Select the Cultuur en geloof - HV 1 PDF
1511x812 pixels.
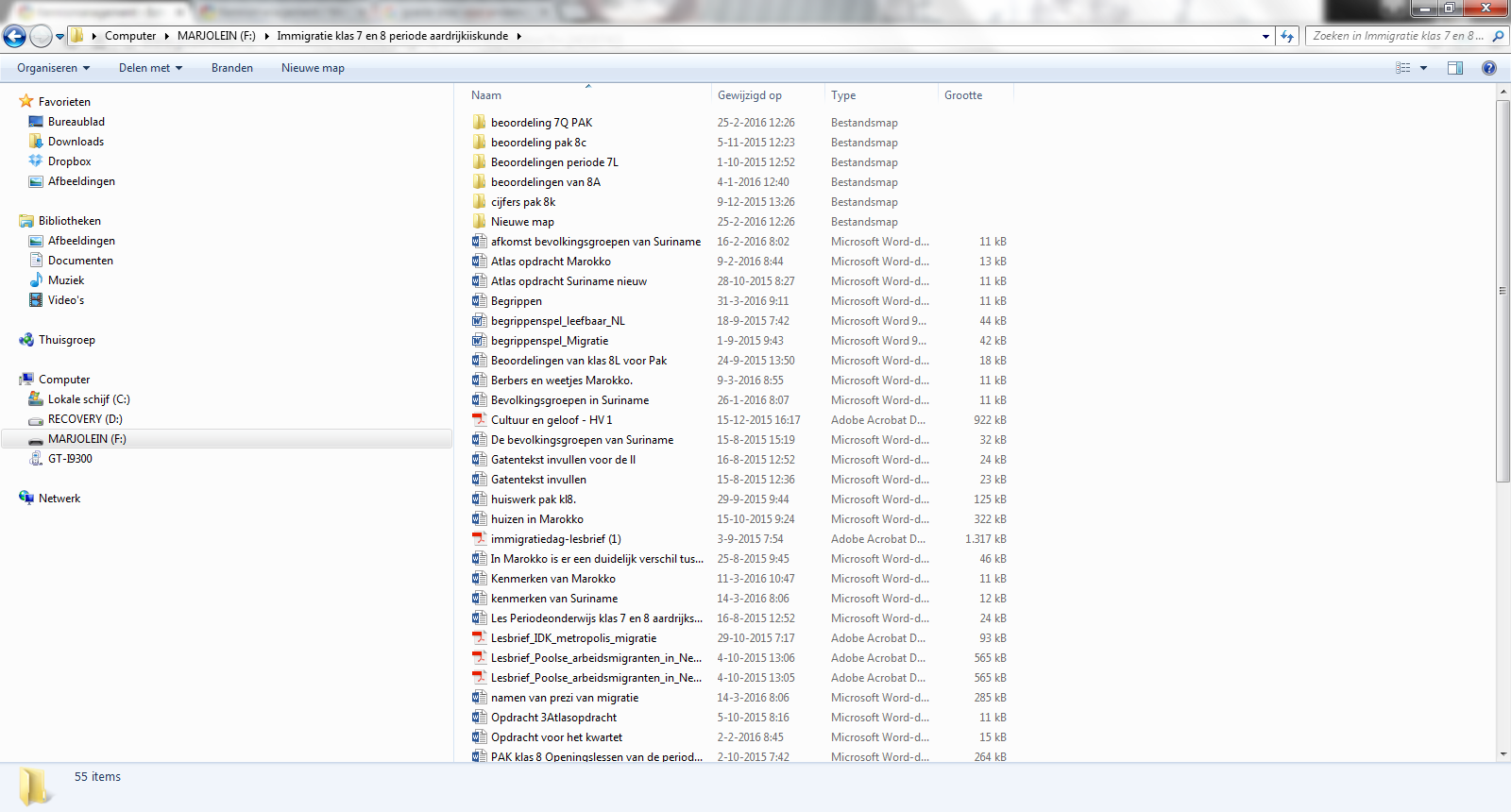[551, 420]
